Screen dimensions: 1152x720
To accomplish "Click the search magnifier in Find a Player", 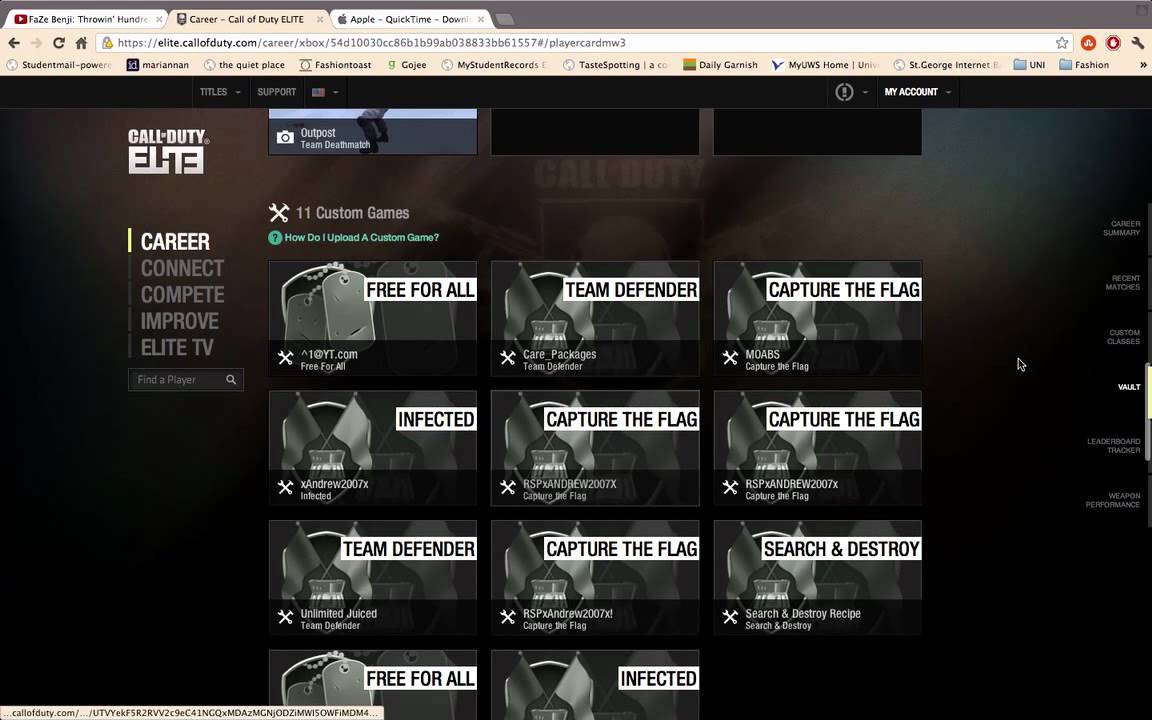I will (x=231, y=379).
